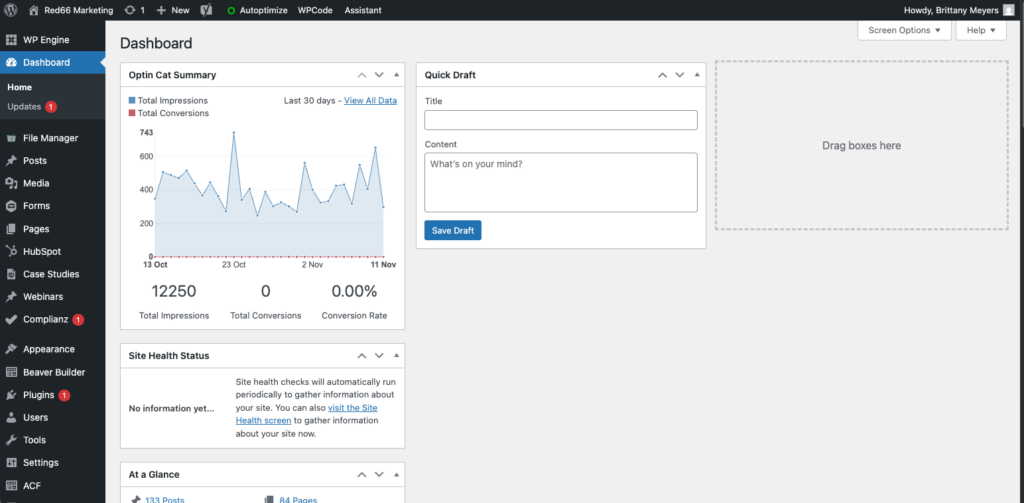Image resolution: width=1024 pixels, height=503 pixels.
Task: Open the Plugins menu in sidebar
Action: [x=38, y=395]
